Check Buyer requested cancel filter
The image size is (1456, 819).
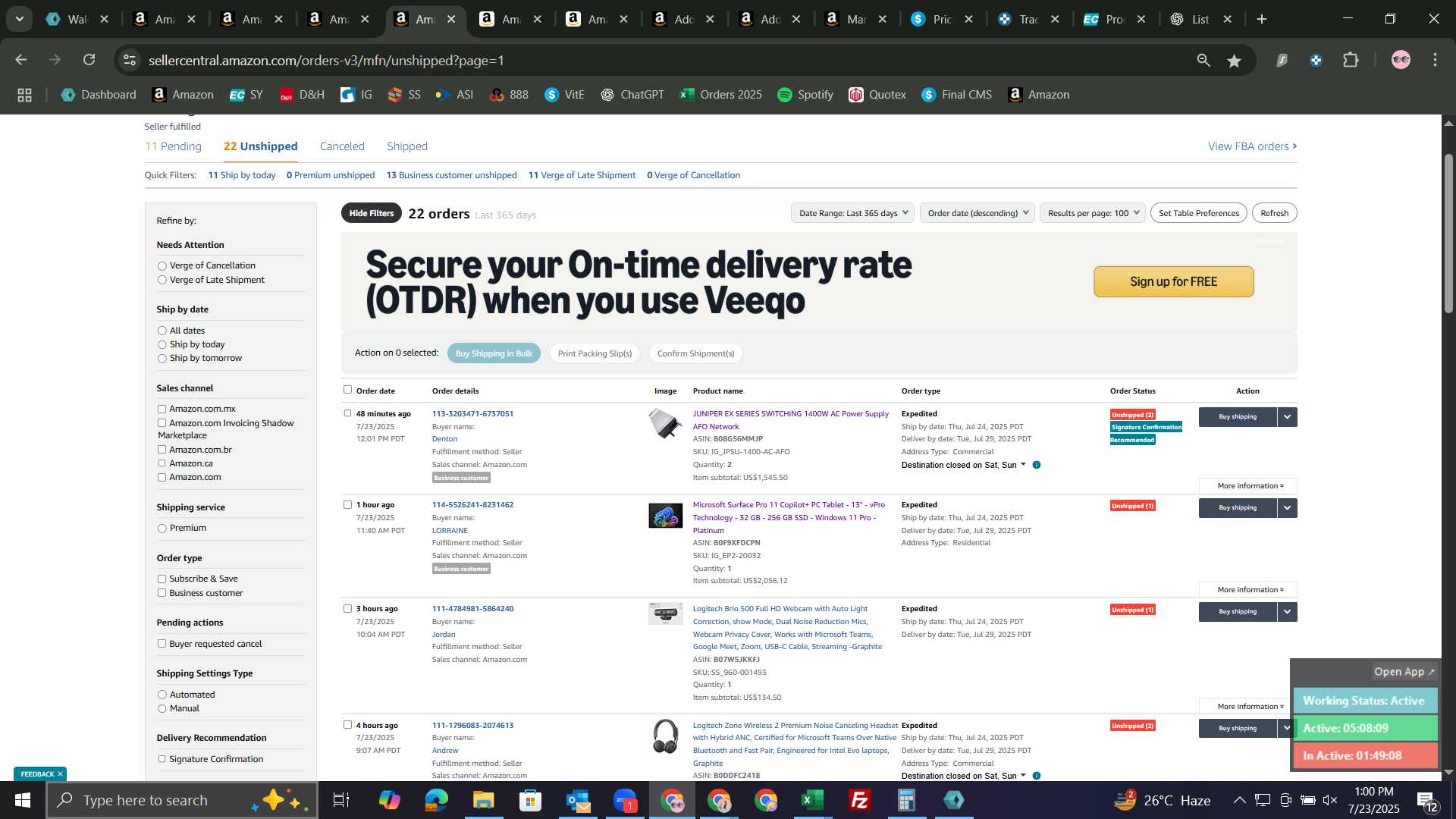point(162,644)
